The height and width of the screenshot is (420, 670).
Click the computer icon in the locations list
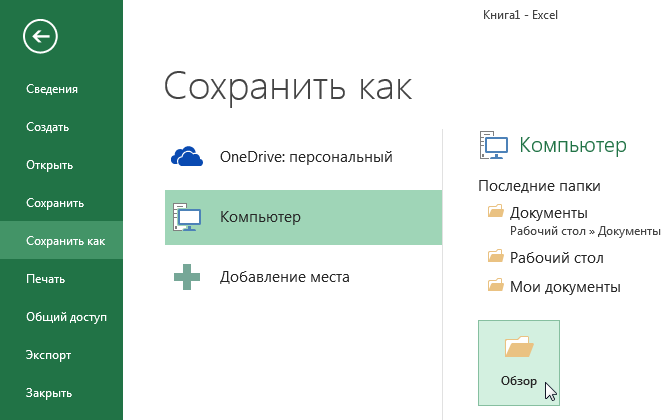187,217
